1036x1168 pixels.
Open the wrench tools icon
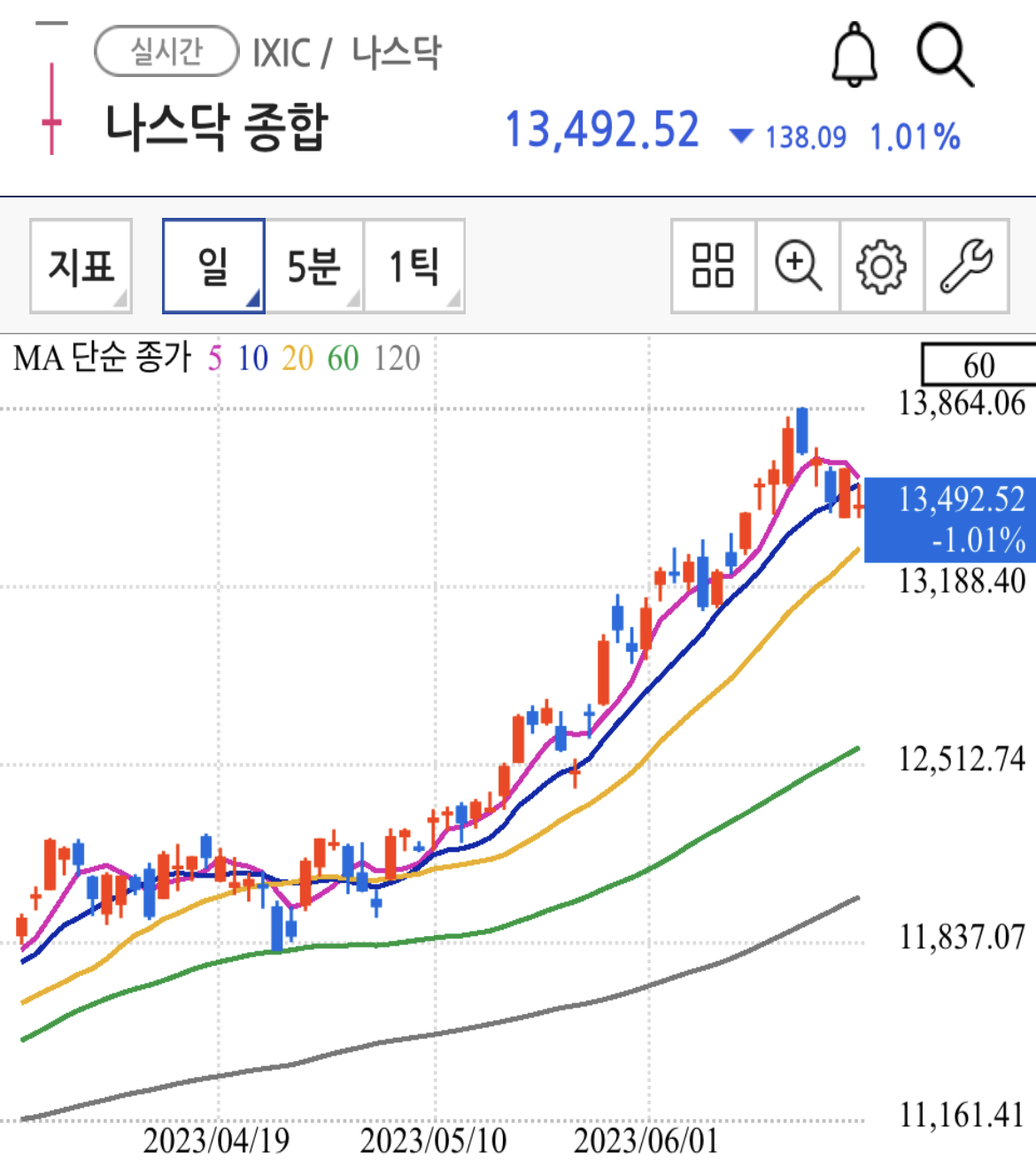[966, 266]
